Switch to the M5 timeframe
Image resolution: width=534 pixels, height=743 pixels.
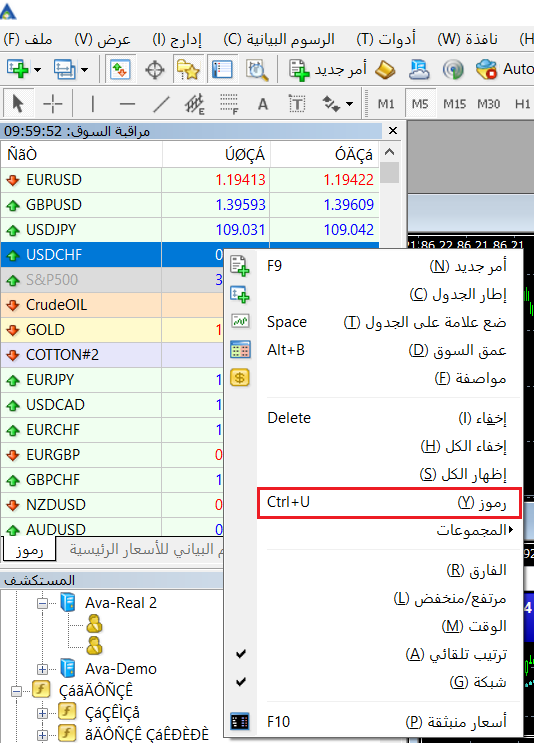point(420,103)
